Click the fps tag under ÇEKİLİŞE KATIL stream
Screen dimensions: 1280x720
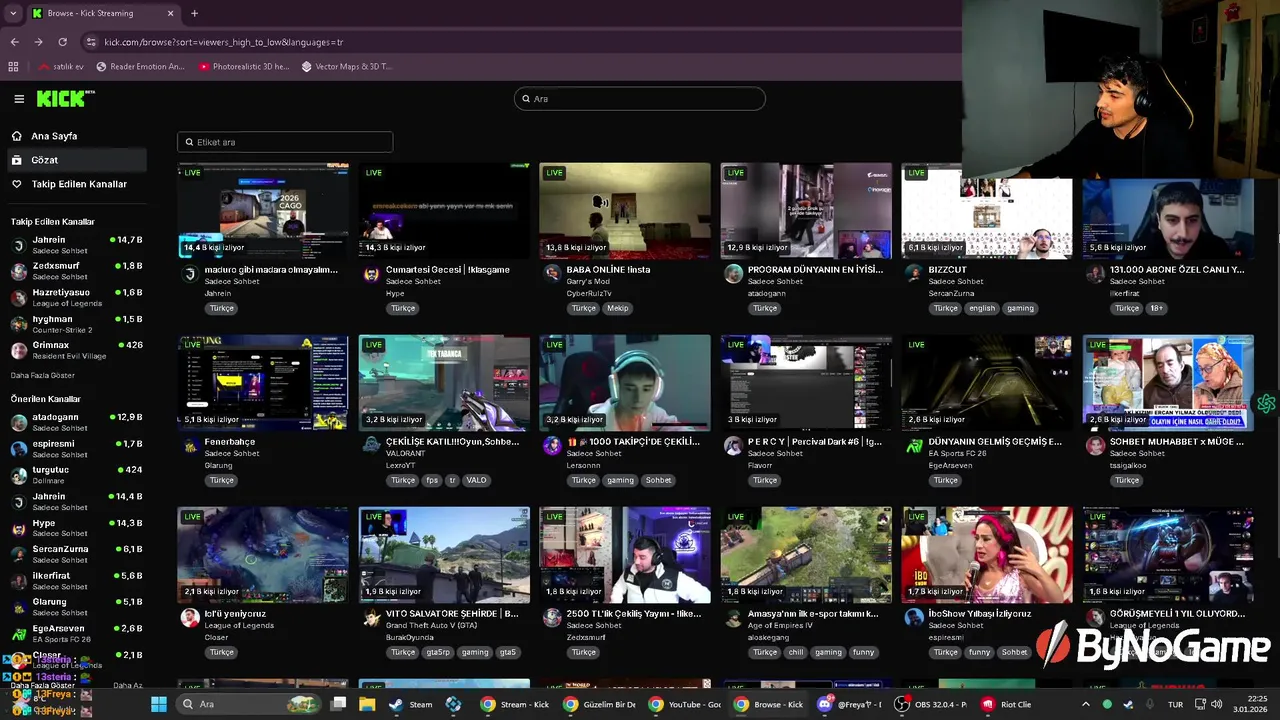432,480
